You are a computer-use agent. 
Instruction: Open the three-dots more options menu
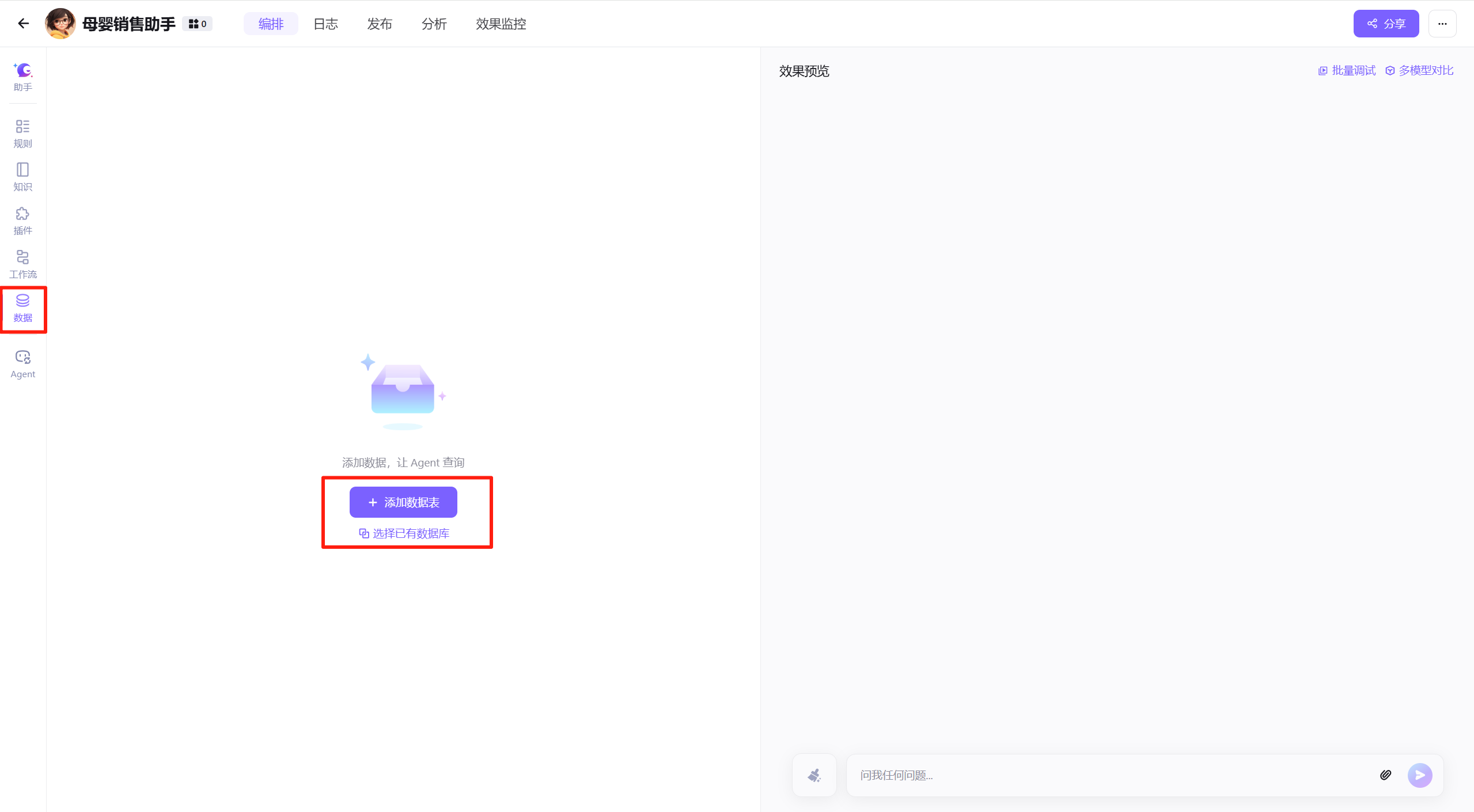pos(1442,24)
